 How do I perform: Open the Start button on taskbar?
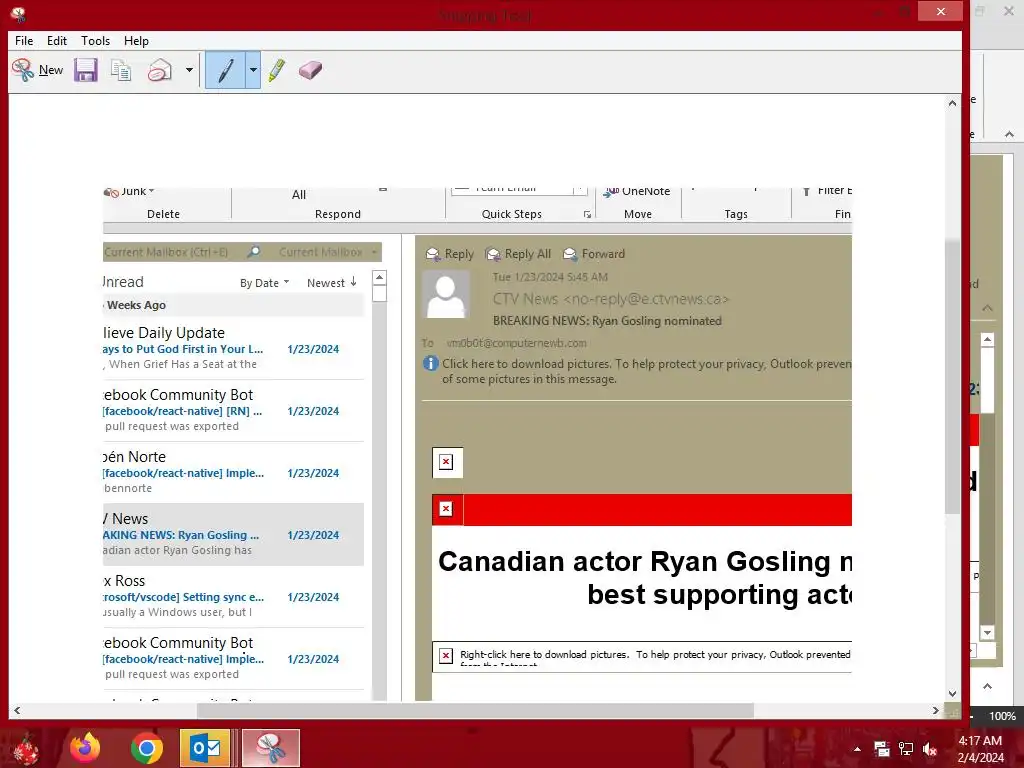click(x=26, y=748)
